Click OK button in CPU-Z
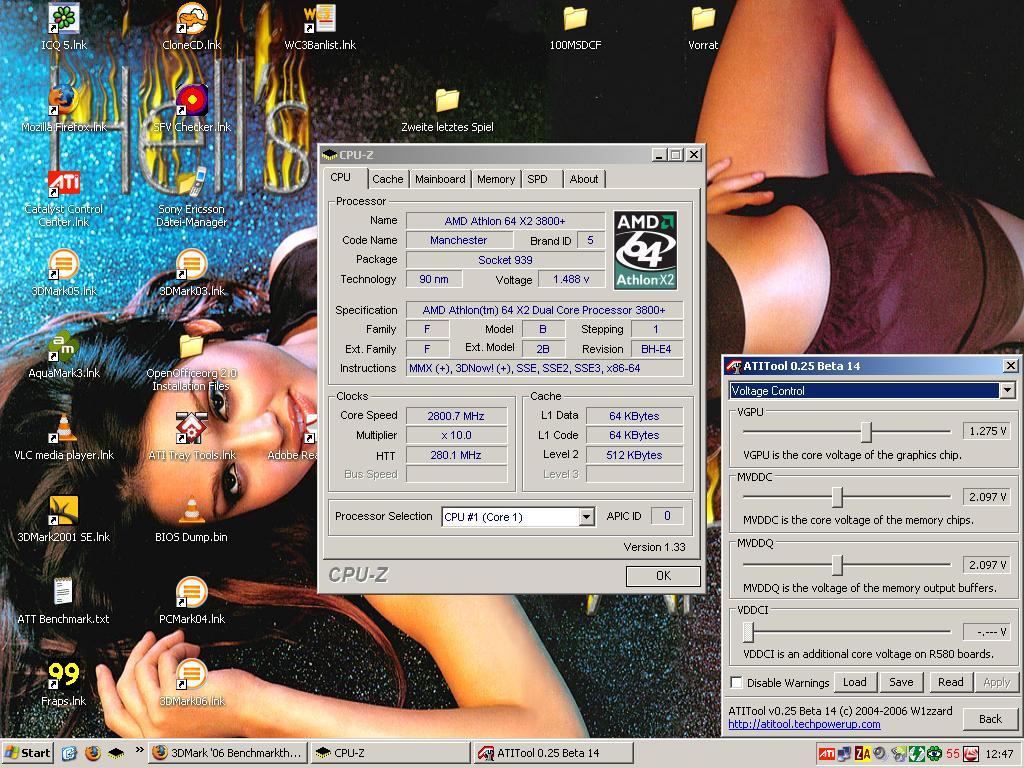 pos(663,575)
